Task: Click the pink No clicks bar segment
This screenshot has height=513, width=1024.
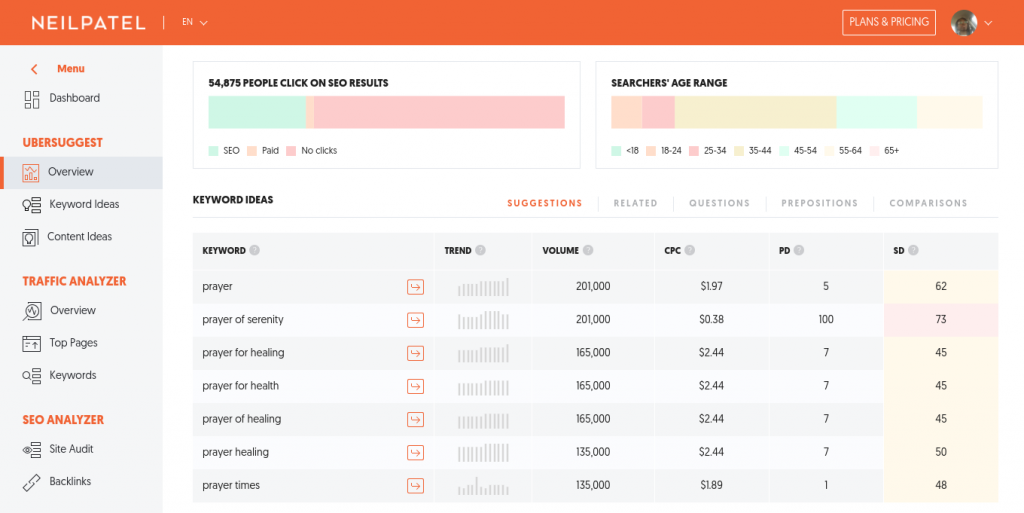Action: (x=439, y=112)
